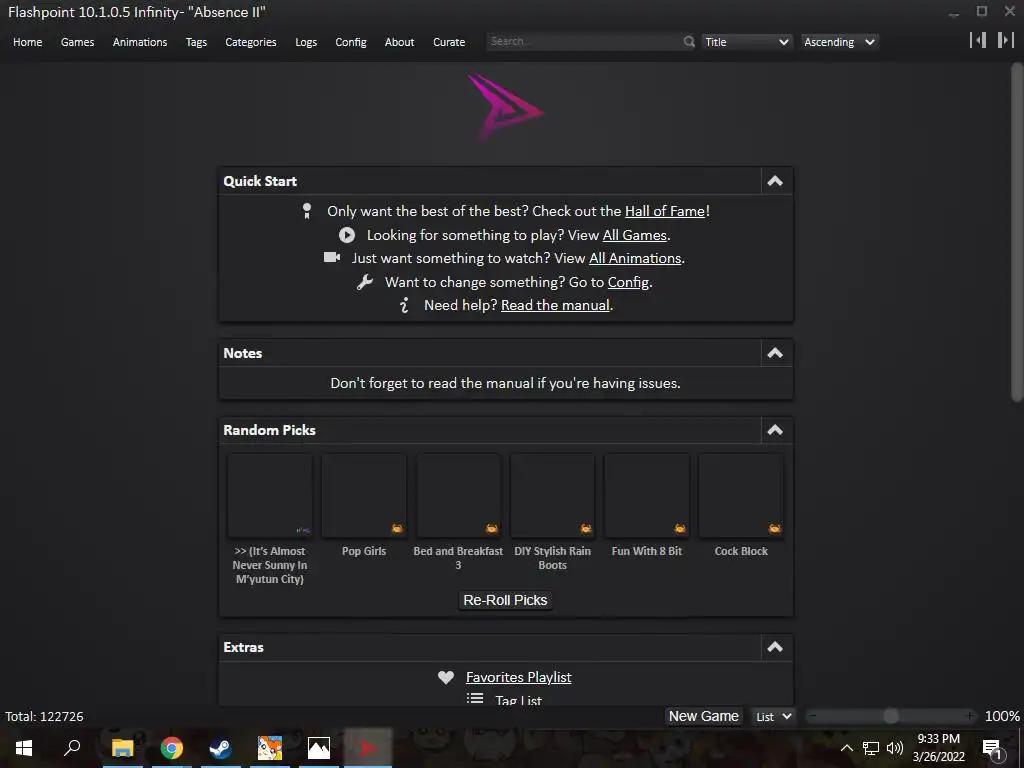
Task: Click the Flashpoint logo
Action: [x=505, y=106]
